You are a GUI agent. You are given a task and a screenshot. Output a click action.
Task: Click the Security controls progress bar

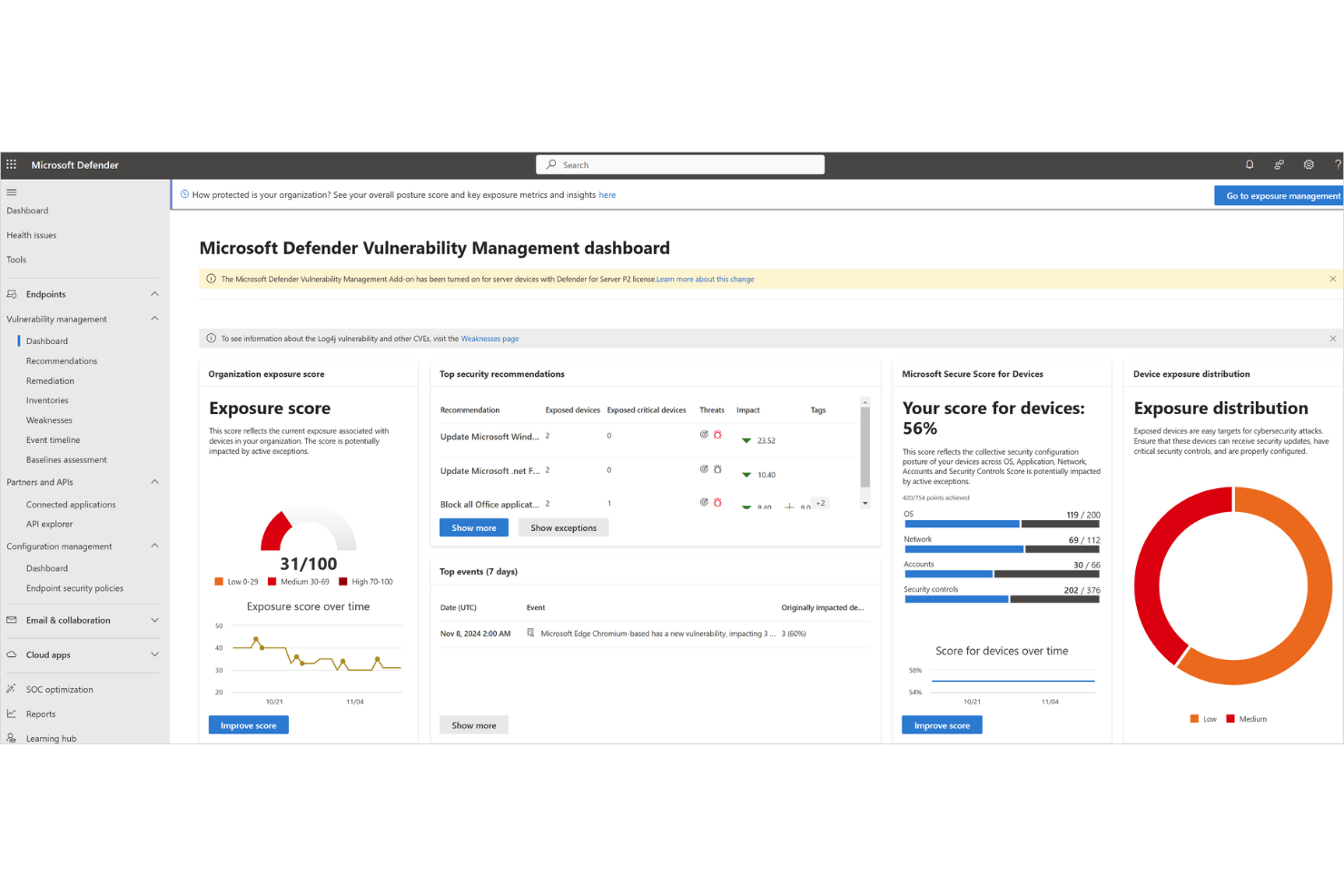[x=1002, y=599]
